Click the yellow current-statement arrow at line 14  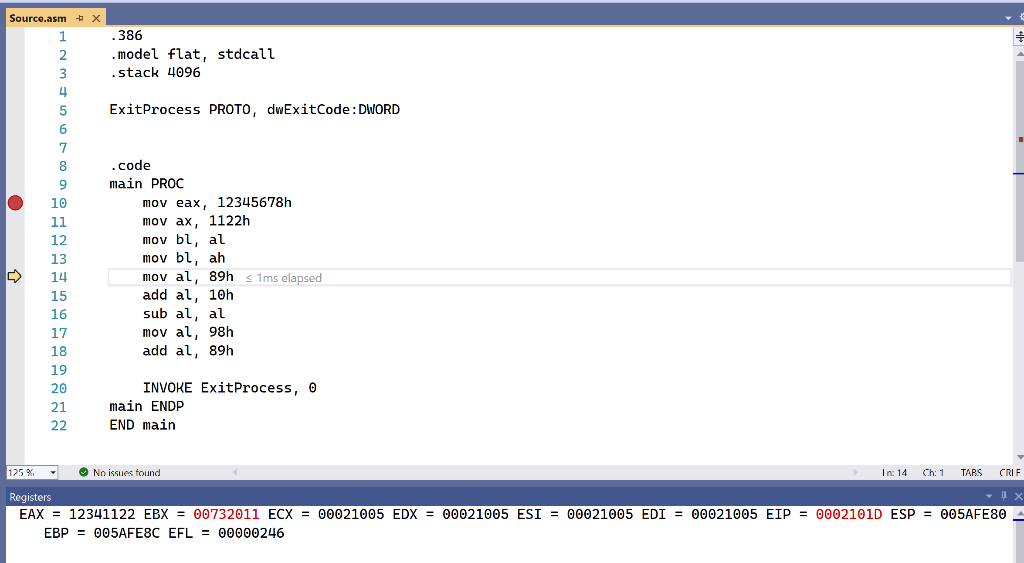click(x=14, y=276)
